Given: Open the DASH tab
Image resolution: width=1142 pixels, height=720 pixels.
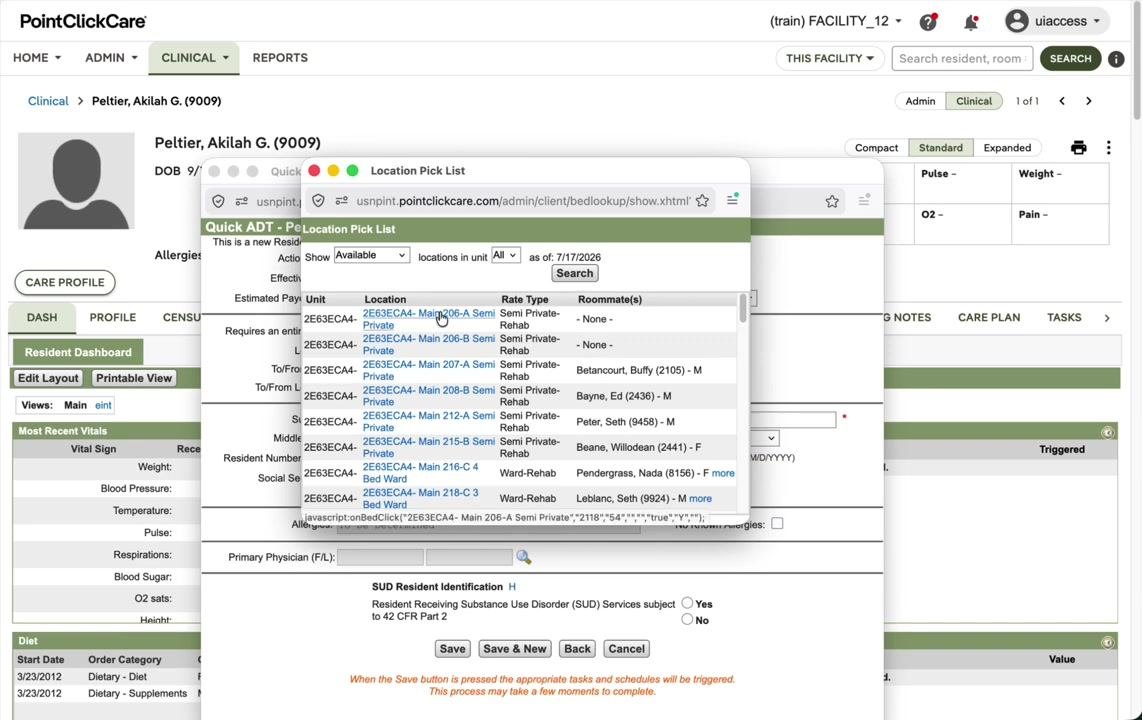Looking at the screenshot, I should click(x=42, y=317).
